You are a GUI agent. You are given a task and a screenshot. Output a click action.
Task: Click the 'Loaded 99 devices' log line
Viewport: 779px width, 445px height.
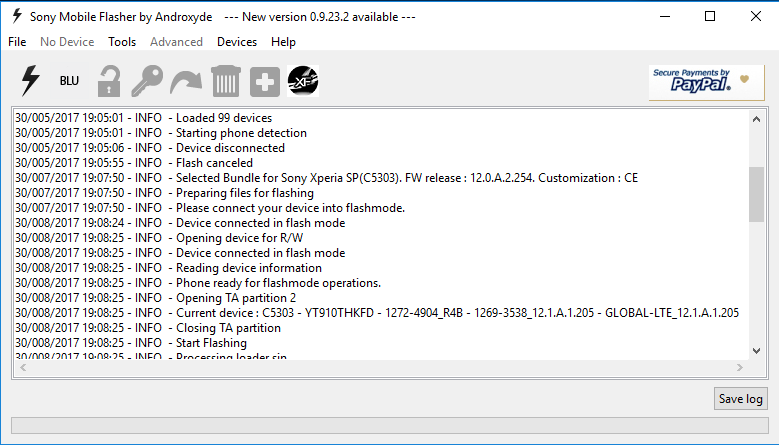tap(144, 118)
